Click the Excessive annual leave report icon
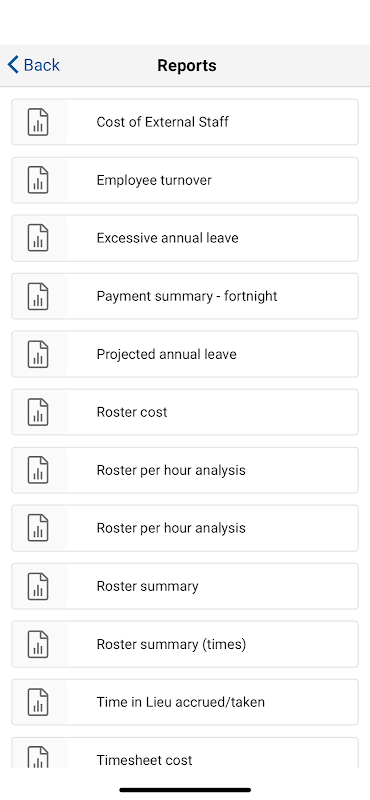 pyautogui.click(x=38, y=238)
